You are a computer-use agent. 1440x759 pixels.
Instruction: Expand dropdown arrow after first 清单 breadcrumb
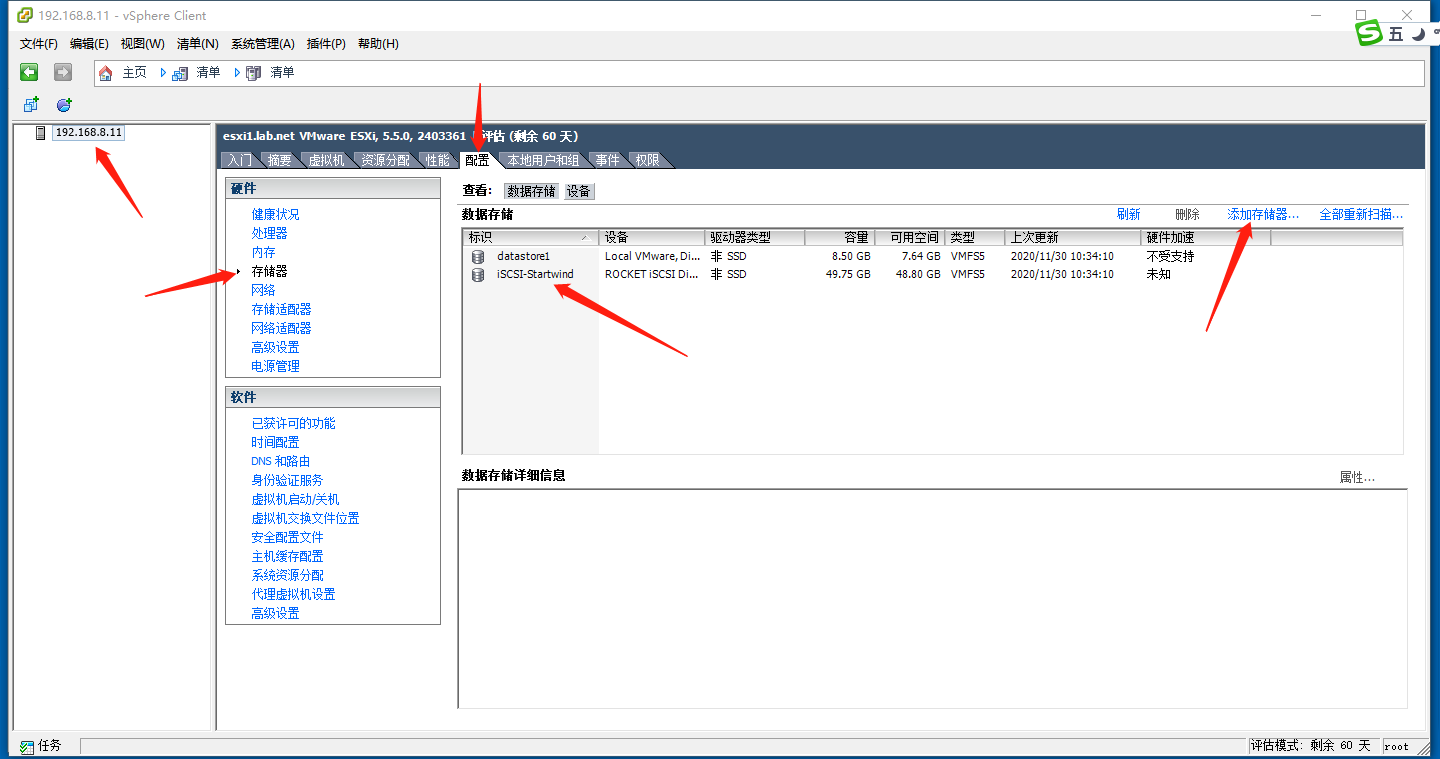237,73
